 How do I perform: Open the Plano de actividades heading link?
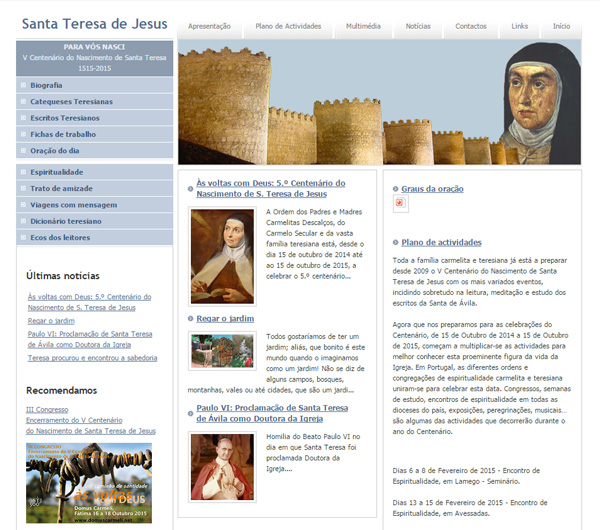441,242
